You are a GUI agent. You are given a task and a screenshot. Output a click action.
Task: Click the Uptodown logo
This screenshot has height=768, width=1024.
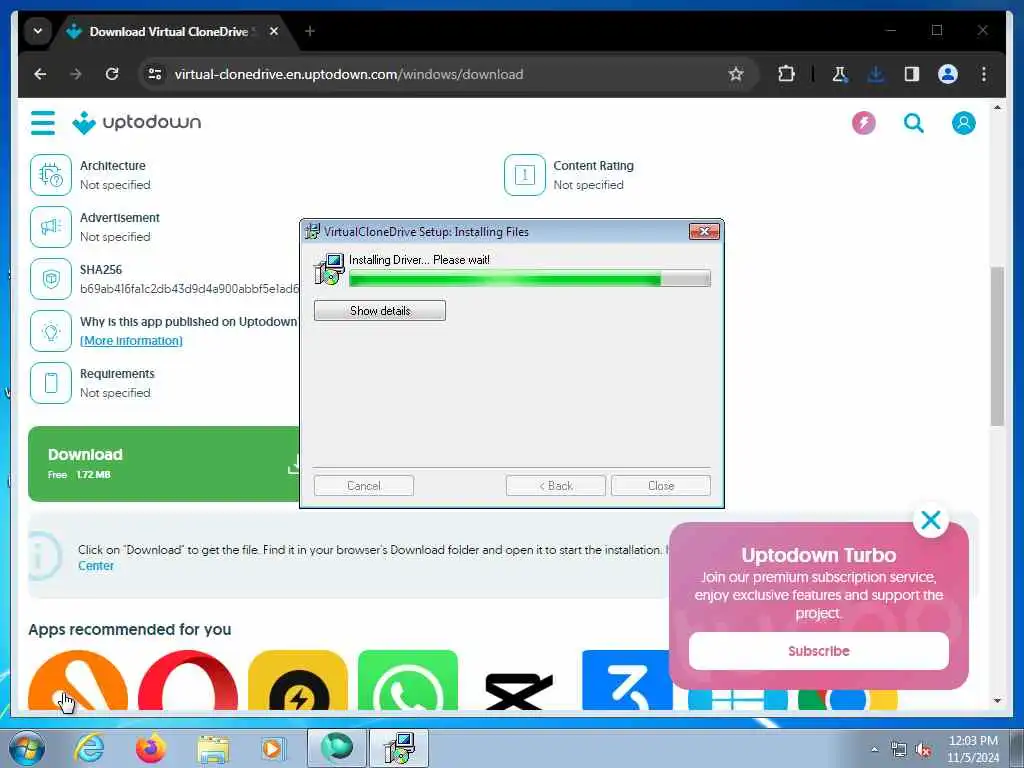tap(136, 122)
